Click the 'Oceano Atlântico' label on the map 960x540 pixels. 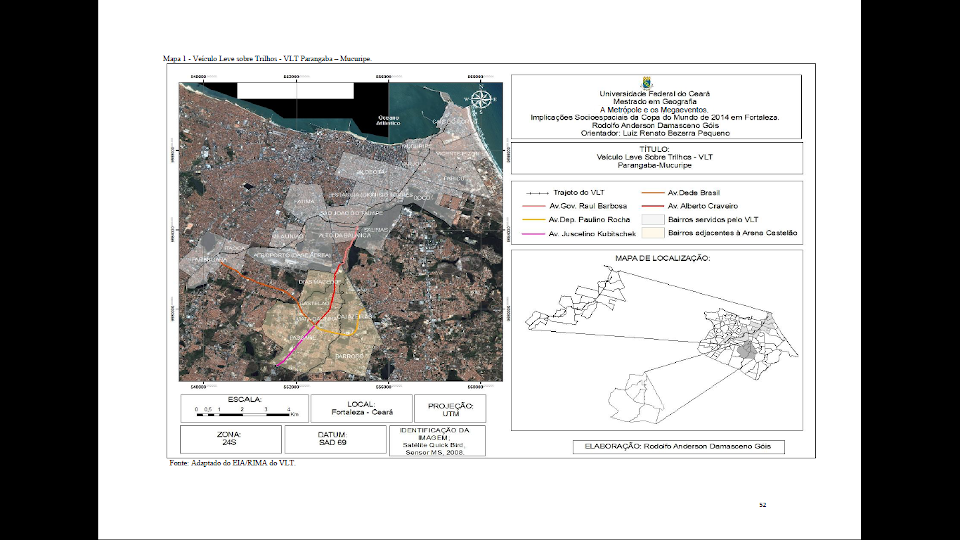tap(388, 120)
